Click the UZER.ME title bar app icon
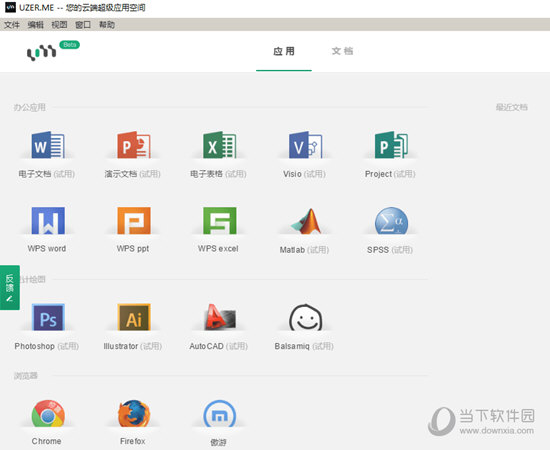 [11, 7]
